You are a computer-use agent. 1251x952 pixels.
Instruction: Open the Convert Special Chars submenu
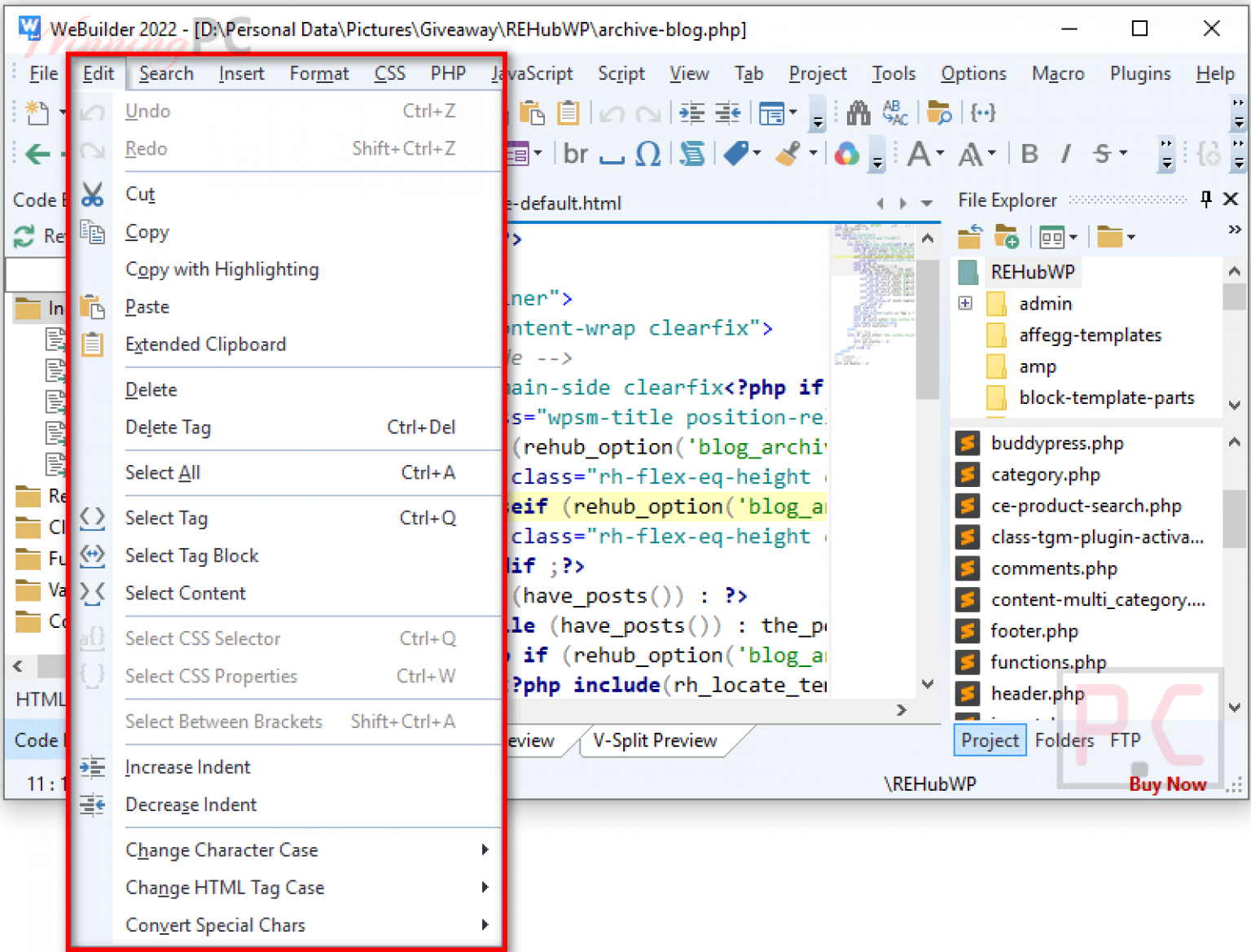coord(215,925)
